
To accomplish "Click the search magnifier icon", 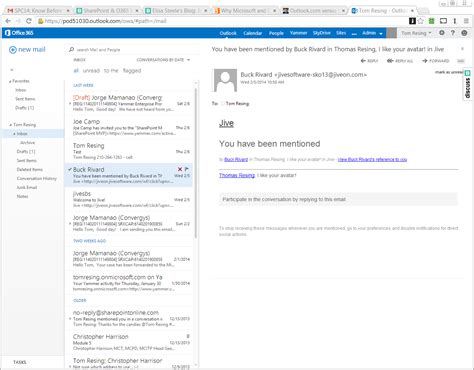I will [71, 50].
